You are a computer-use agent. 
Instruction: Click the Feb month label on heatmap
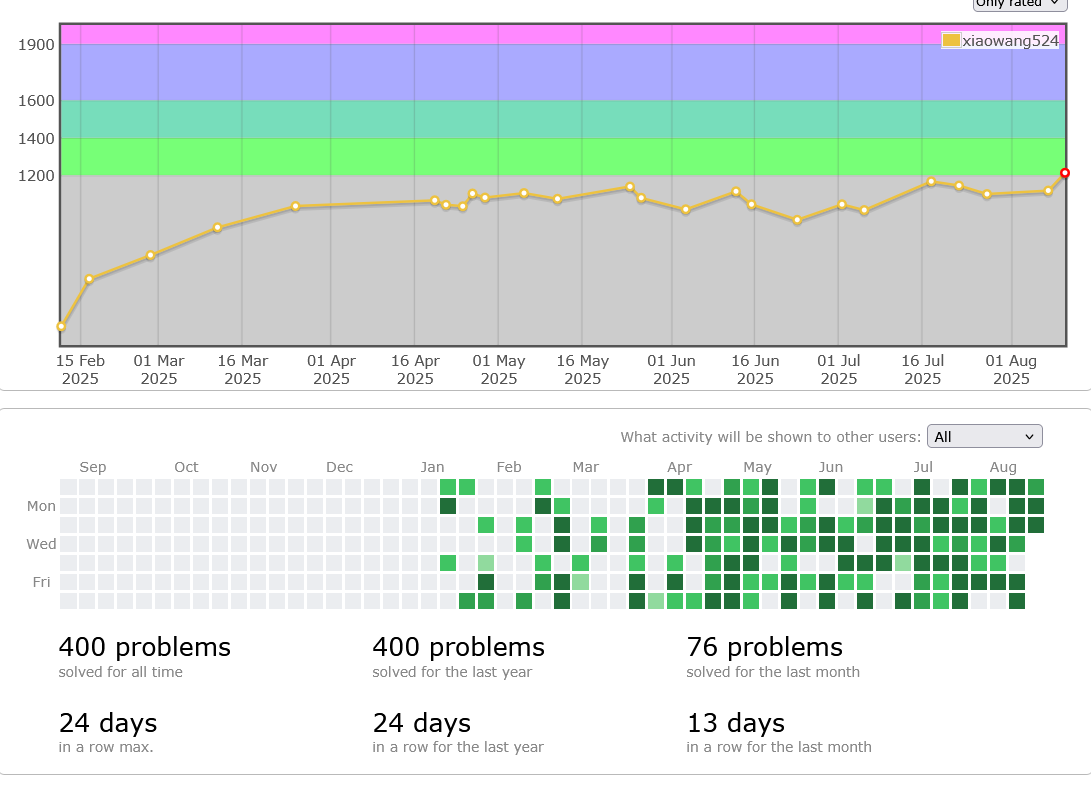(509, 467)
